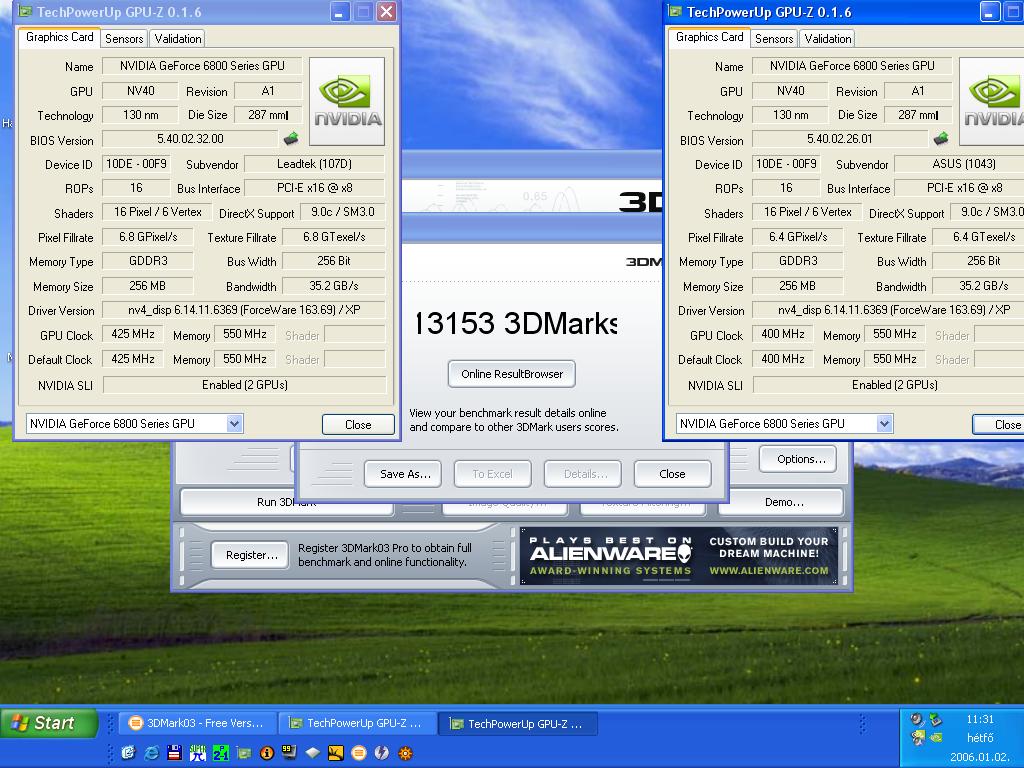Screen dimensions: 1024x768
Task: Switch to Sensors tab in left GPU-Z
Action: 124,39
